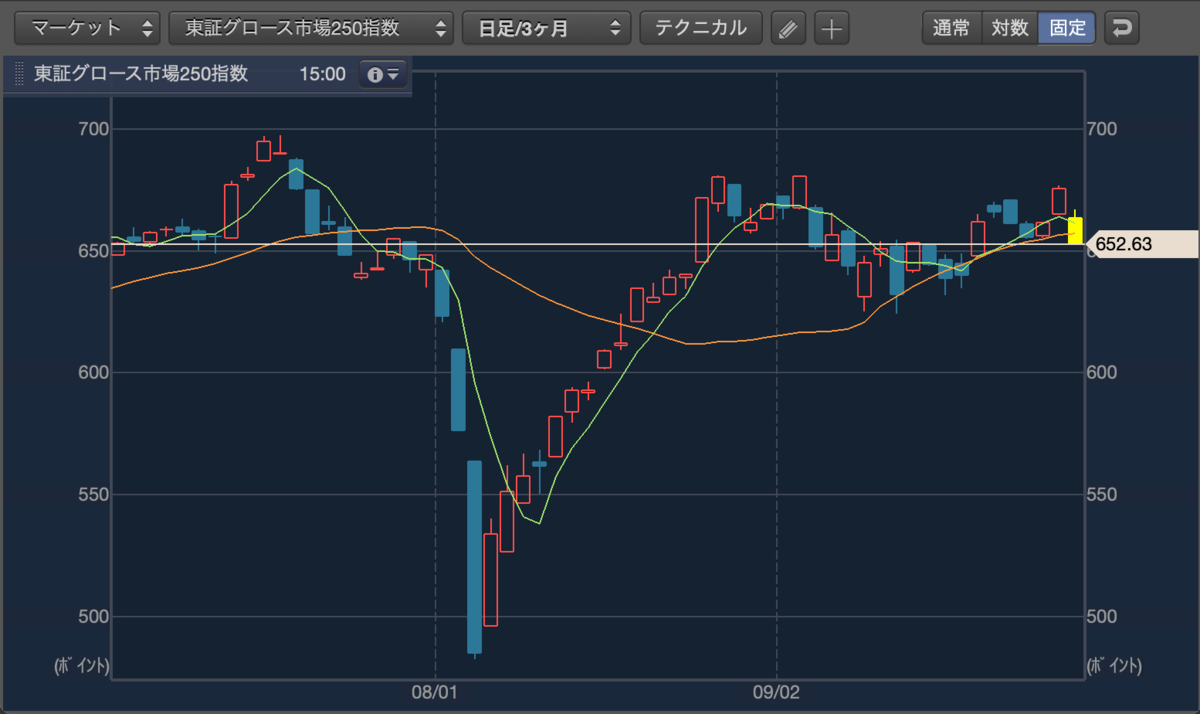Click the white horizontal price line
This screenshot has height=714, width=1200.
[597, 244]
